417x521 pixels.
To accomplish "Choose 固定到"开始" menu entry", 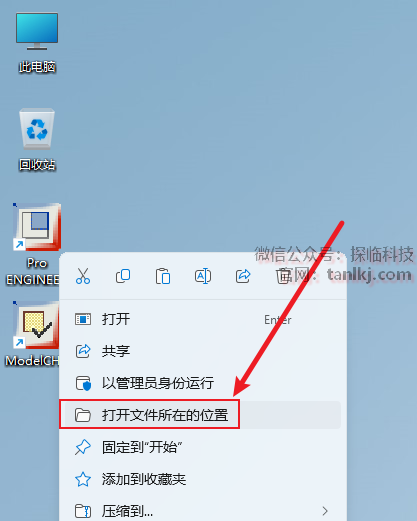I will click(203, 447).
